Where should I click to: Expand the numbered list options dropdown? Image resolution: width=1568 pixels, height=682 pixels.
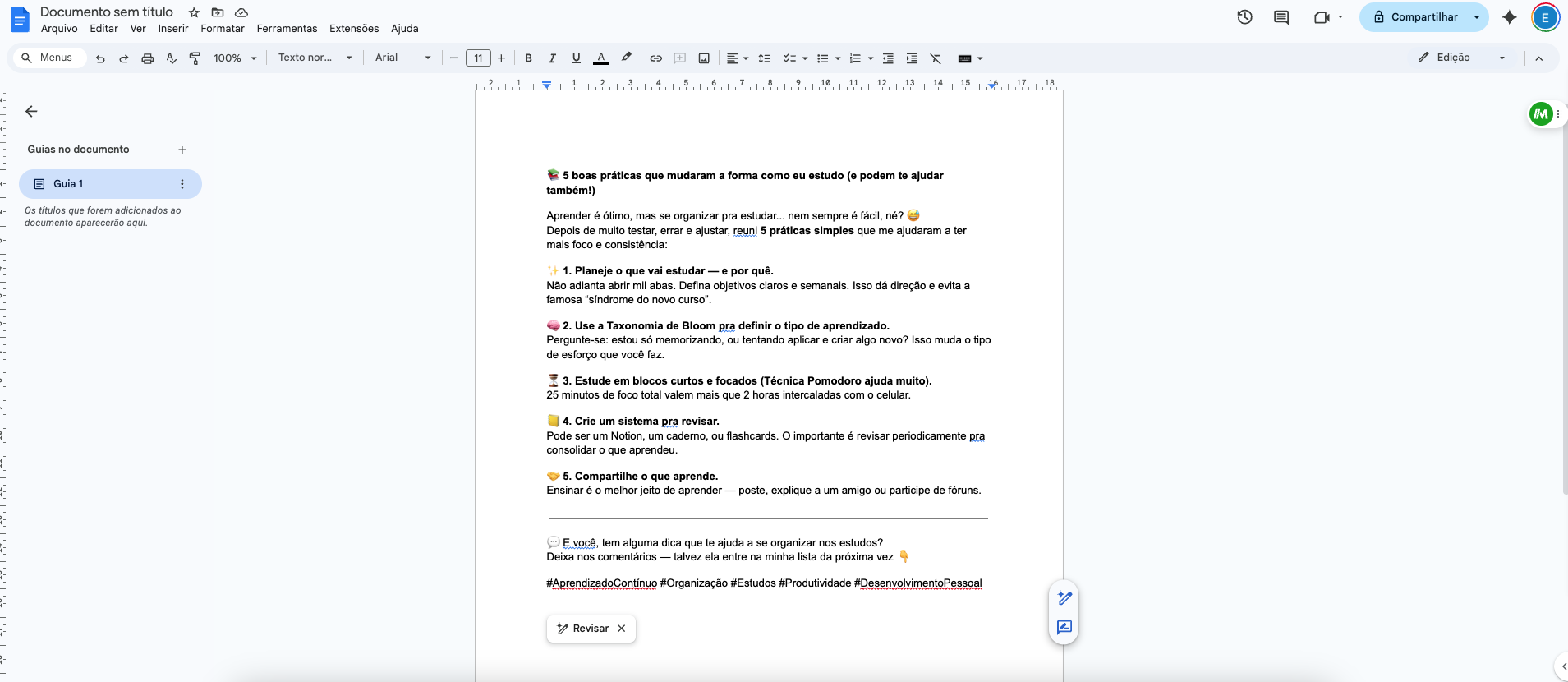click(871, 58)
